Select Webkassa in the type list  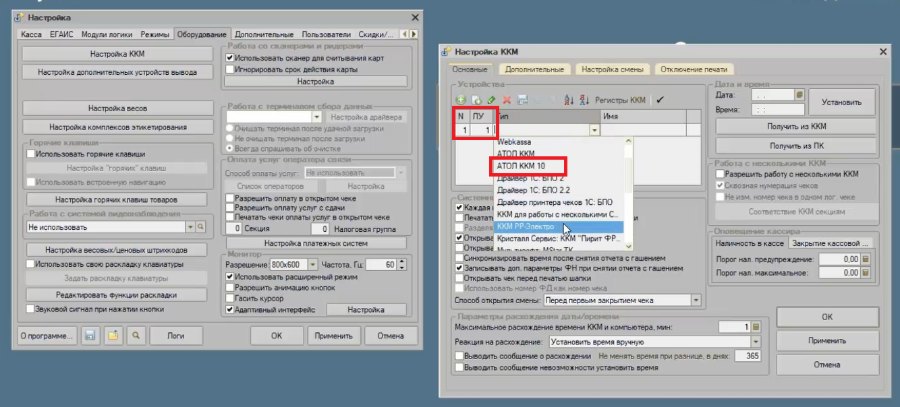tap(514, 141)
